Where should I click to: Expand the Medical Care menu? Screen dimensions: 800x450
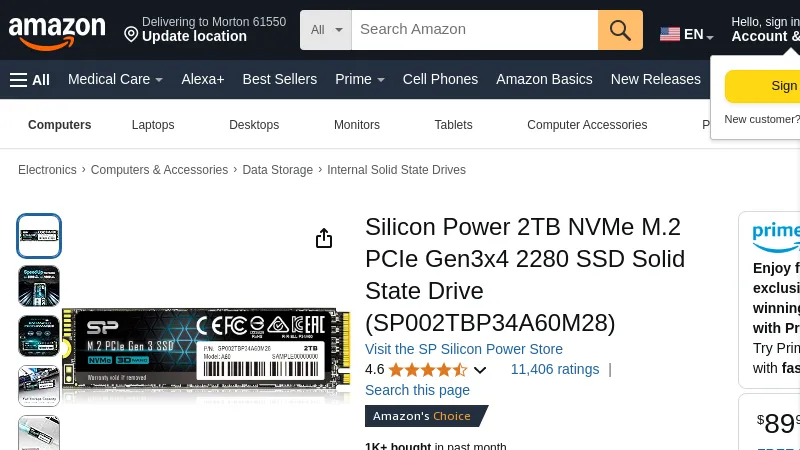coord(115,80)
